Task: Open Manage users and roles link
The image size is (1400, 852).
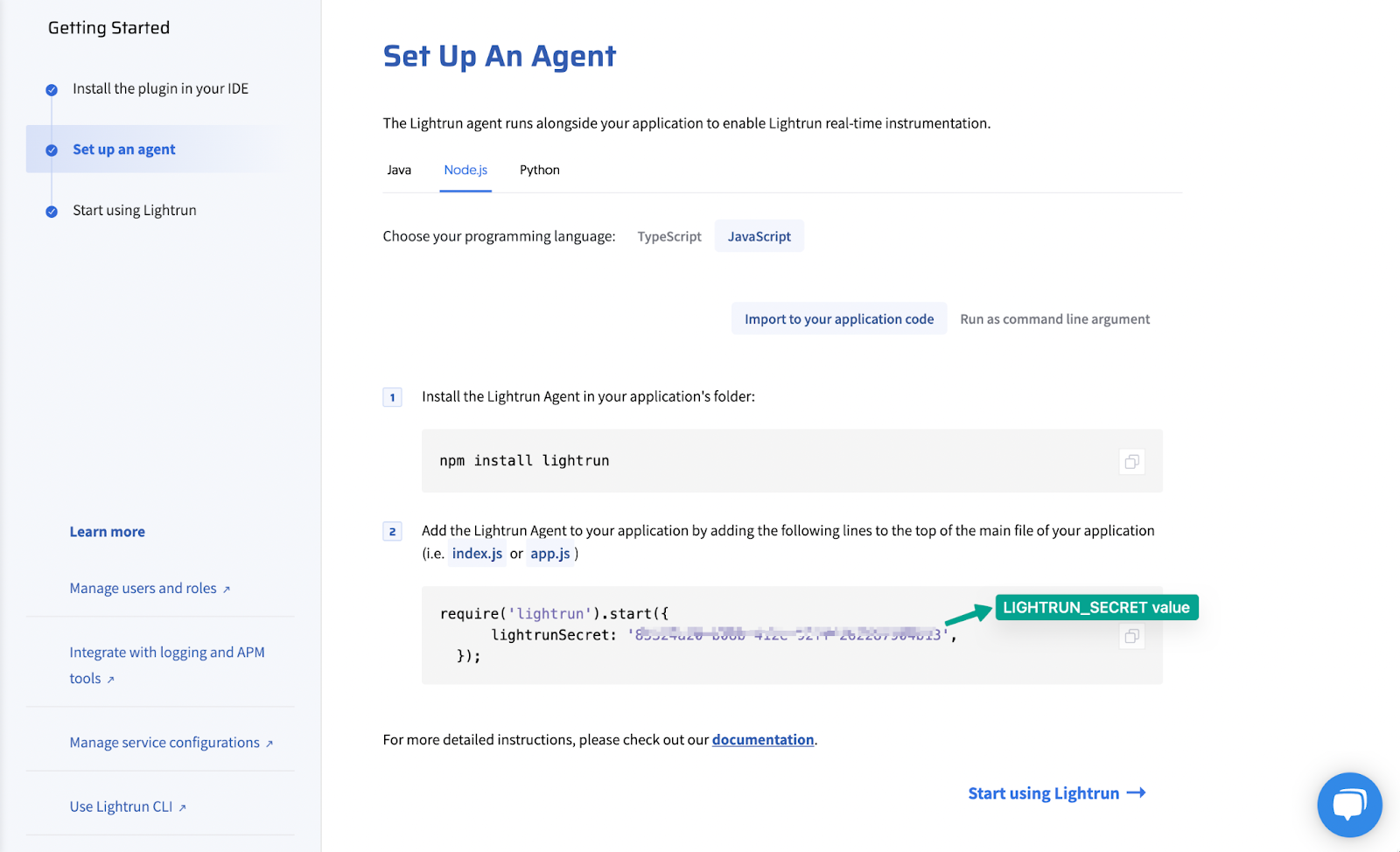Action: (143, 589)
